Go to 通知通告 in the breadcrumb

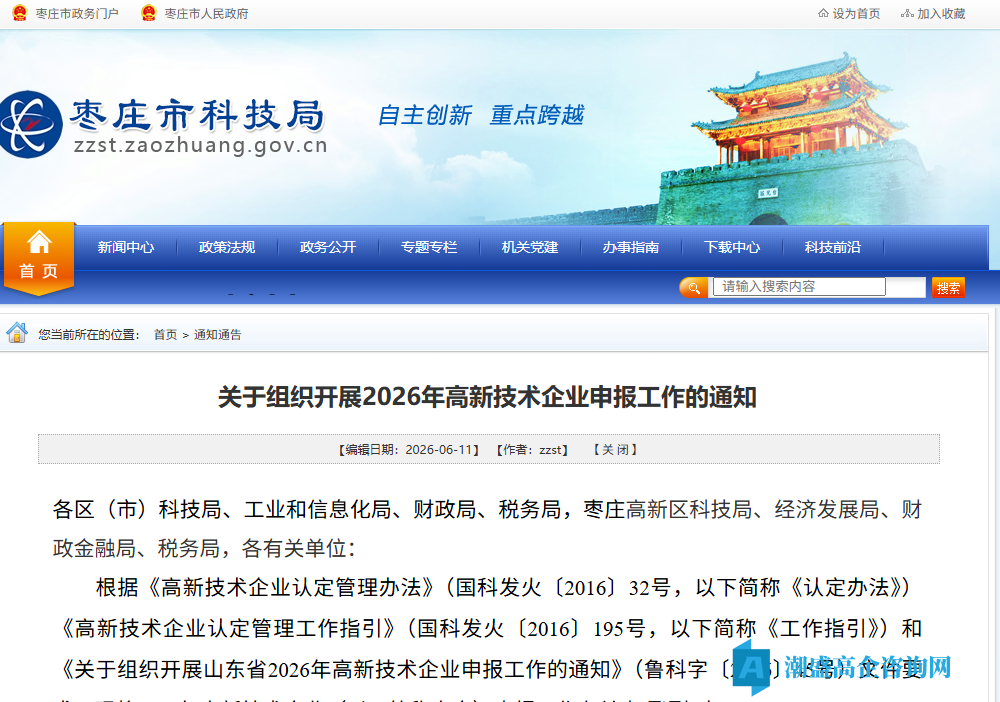click(217, 335)
